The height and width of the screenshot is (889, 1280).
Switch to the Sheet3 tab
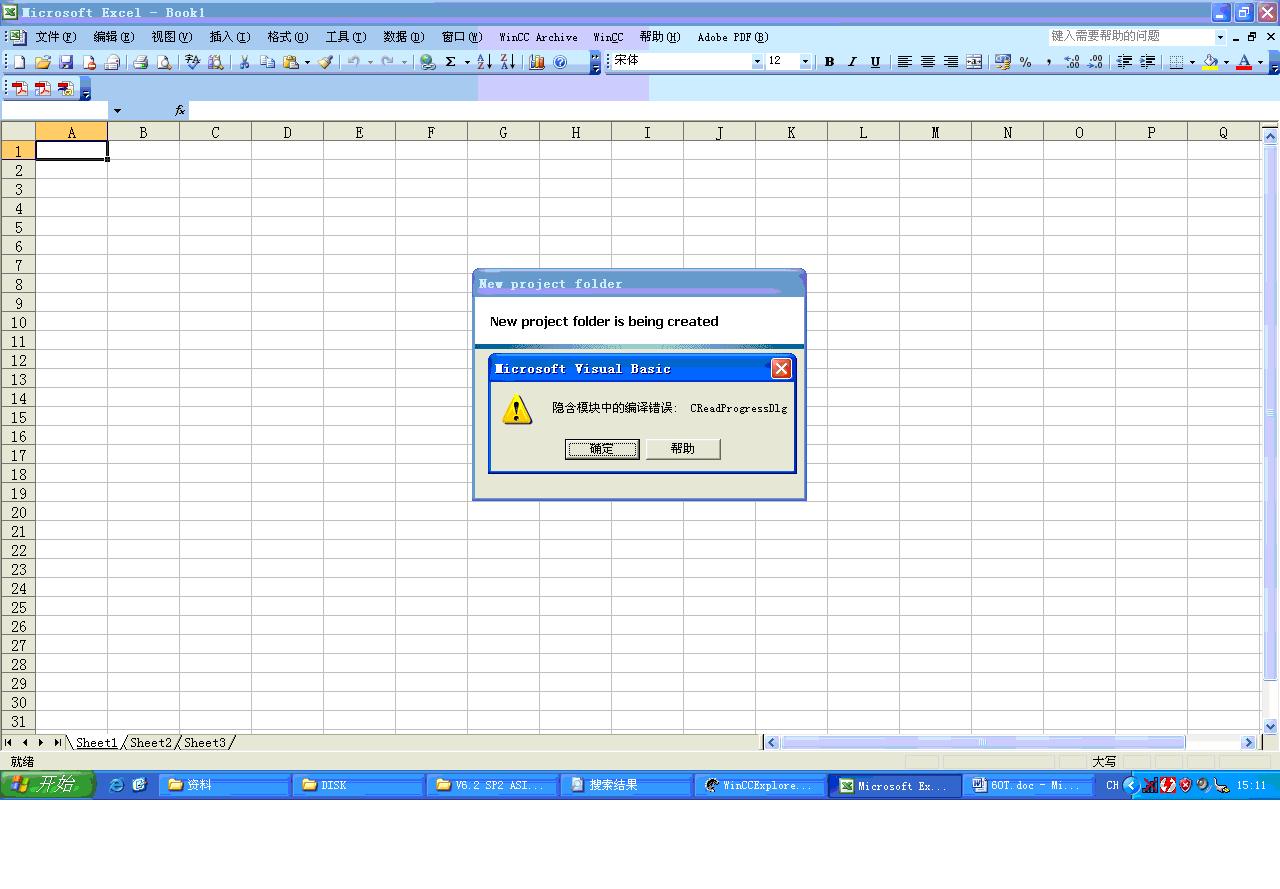coord(205,742)
